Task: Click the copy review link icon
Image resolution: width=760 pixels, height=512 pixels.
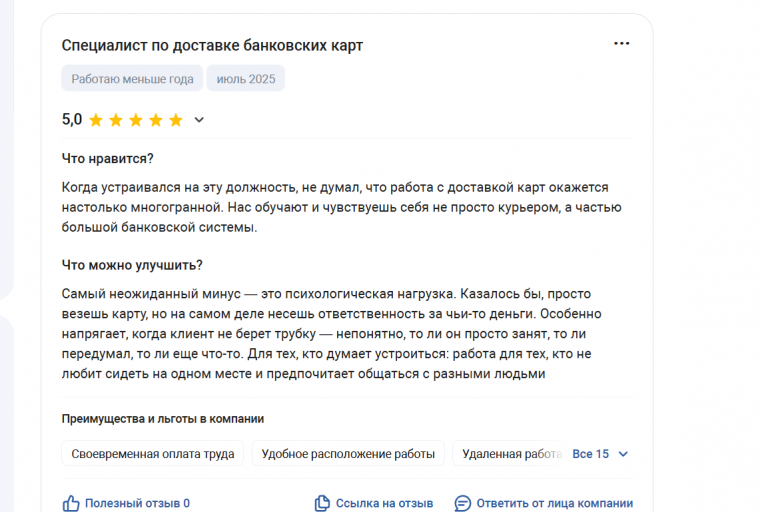Action: pos(322,503)
